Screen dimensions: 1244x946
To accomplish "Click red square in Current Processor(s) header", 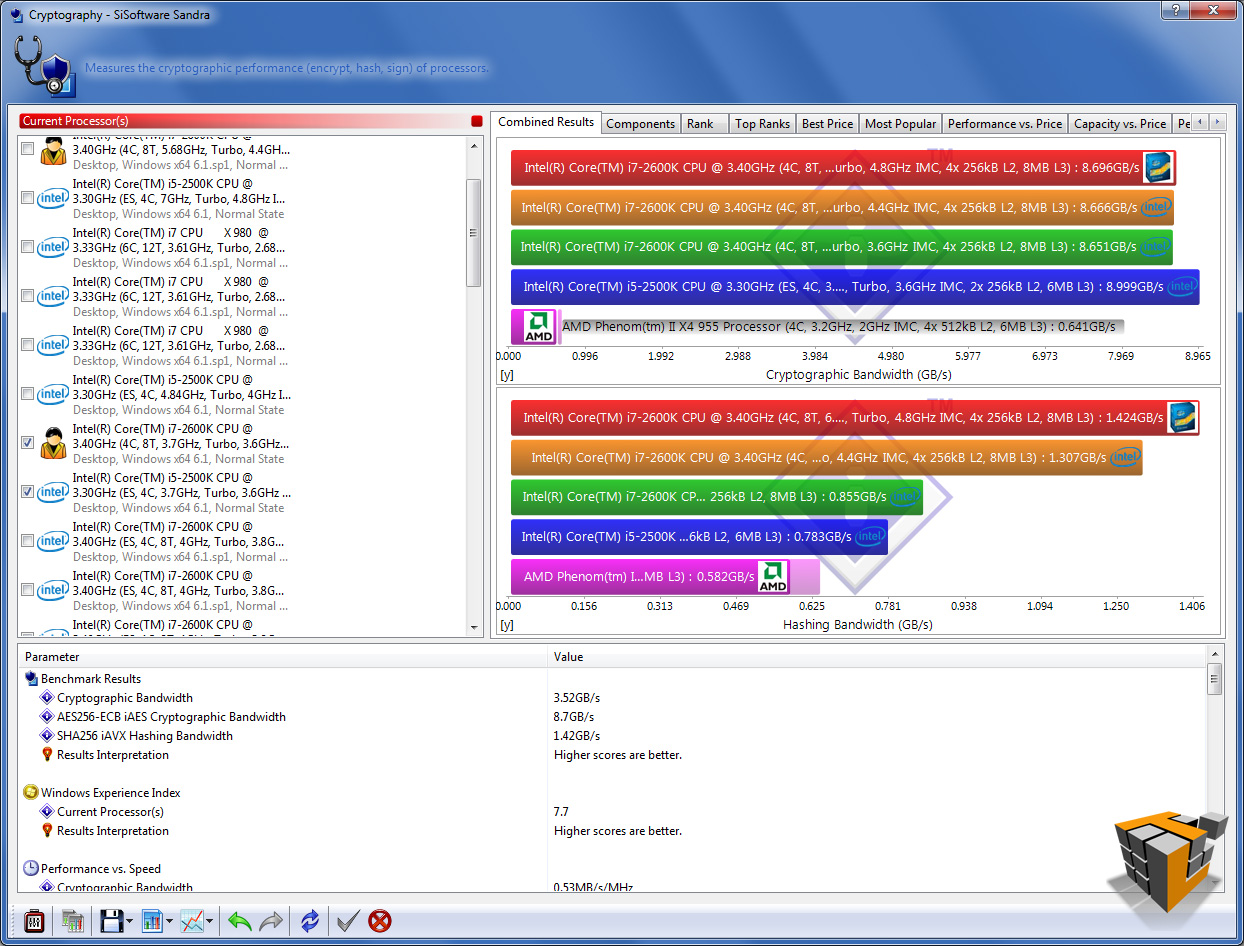I will click(476, 121).
